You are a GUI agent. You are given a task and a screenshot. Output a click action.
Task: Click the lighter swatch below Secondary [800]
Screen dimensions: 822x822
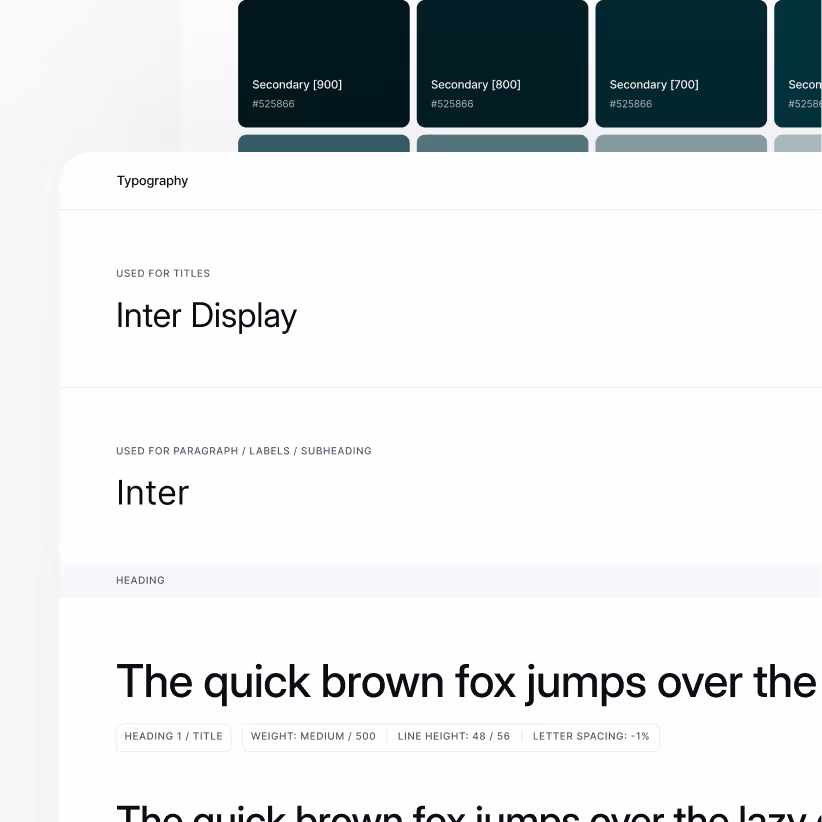click(502, 143)
